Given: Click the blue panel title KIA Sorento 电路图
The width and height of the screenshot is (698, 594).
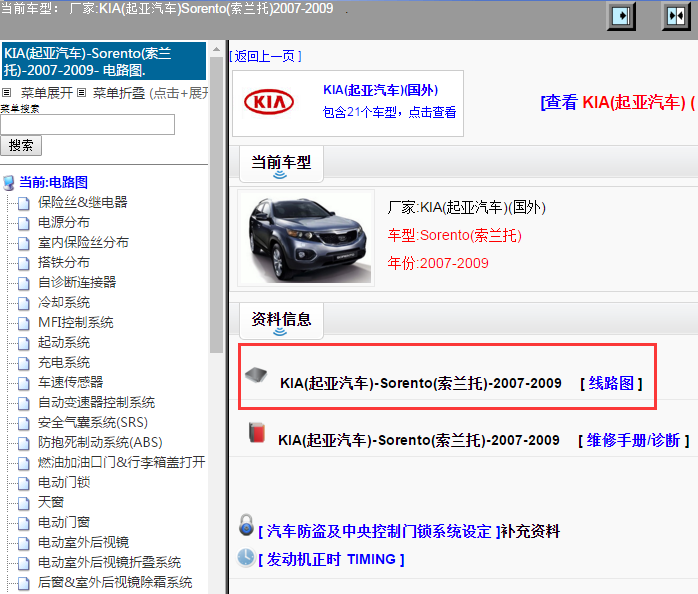Looking at the screenshot, I should click(x=104, y=61).
